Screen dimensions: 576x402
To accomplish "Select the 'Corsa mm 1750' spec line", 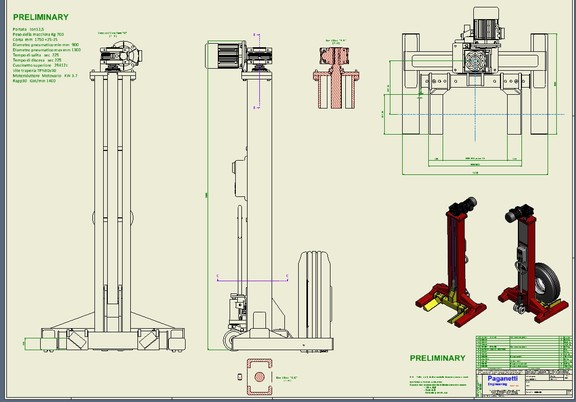I will coord(35,39).
